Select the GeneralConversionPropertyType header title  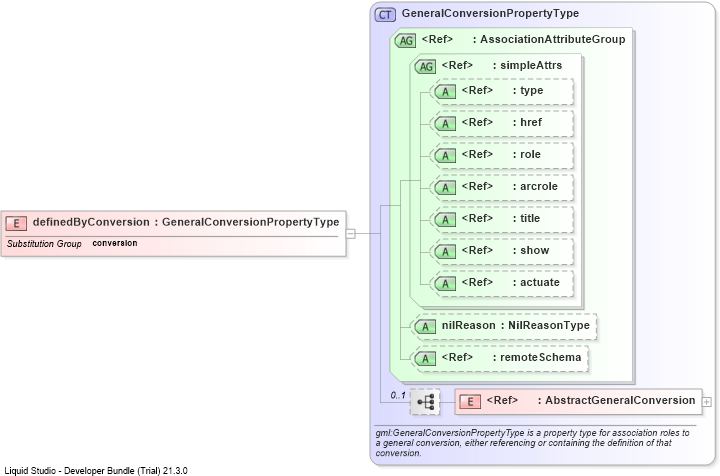pyautogui.click(x=490, y=13)
